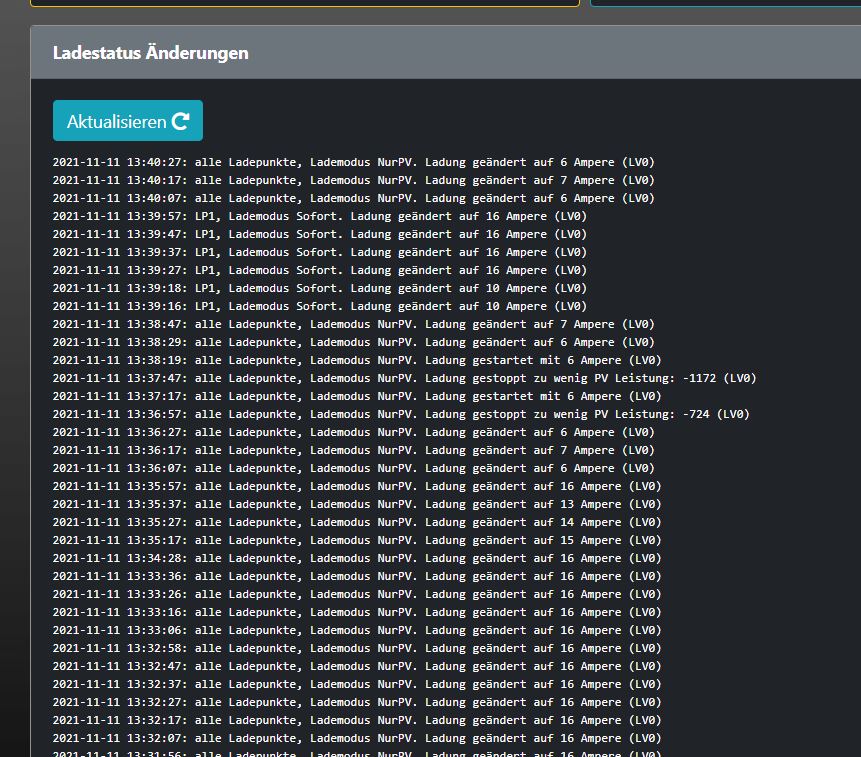861x757 pixels.
Task: Click the 13:33:36 log entry
Action: point(356,576)
